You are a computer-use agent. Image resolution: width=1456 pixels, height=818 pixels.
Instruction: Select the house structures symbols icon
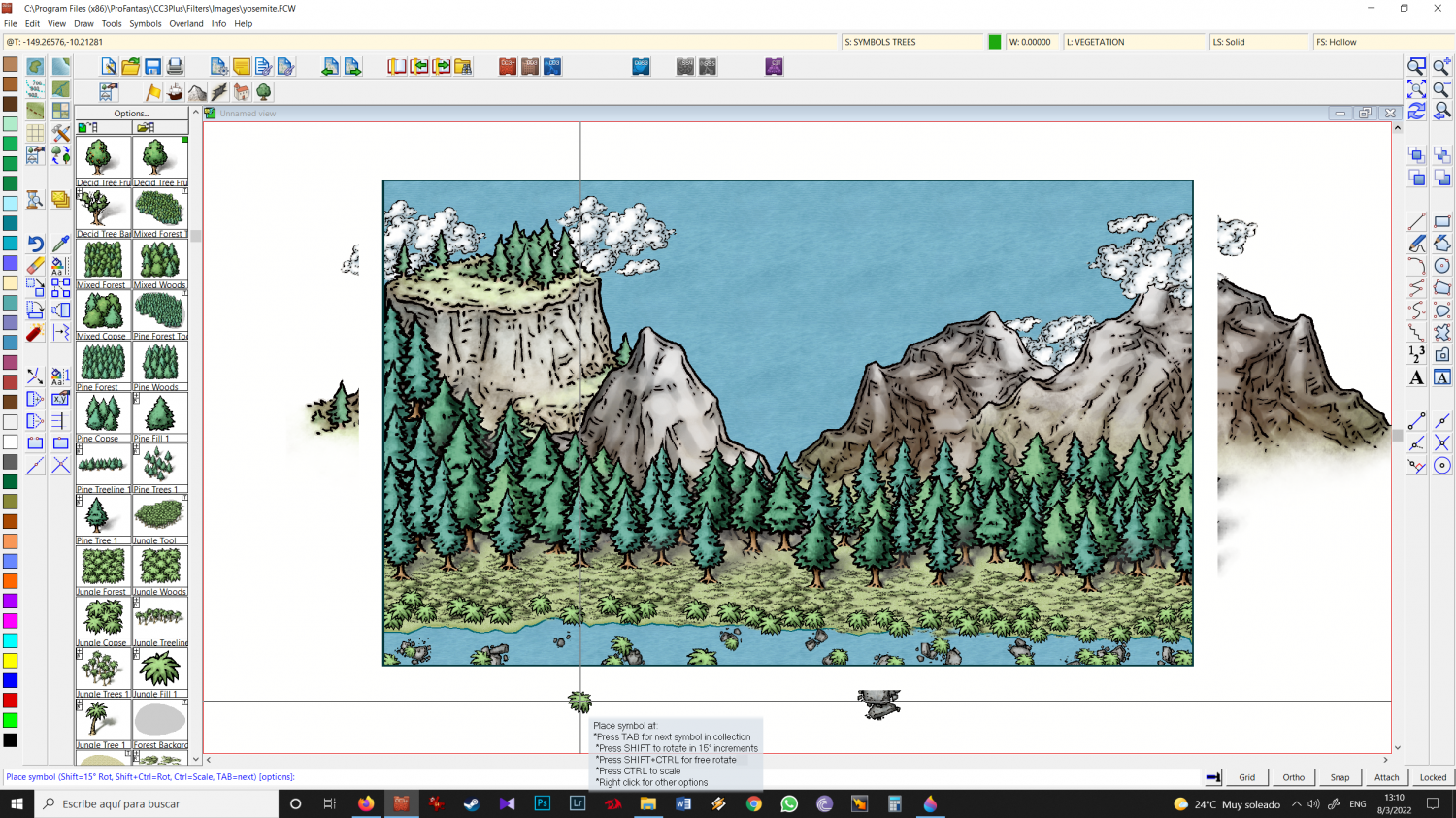242,92
